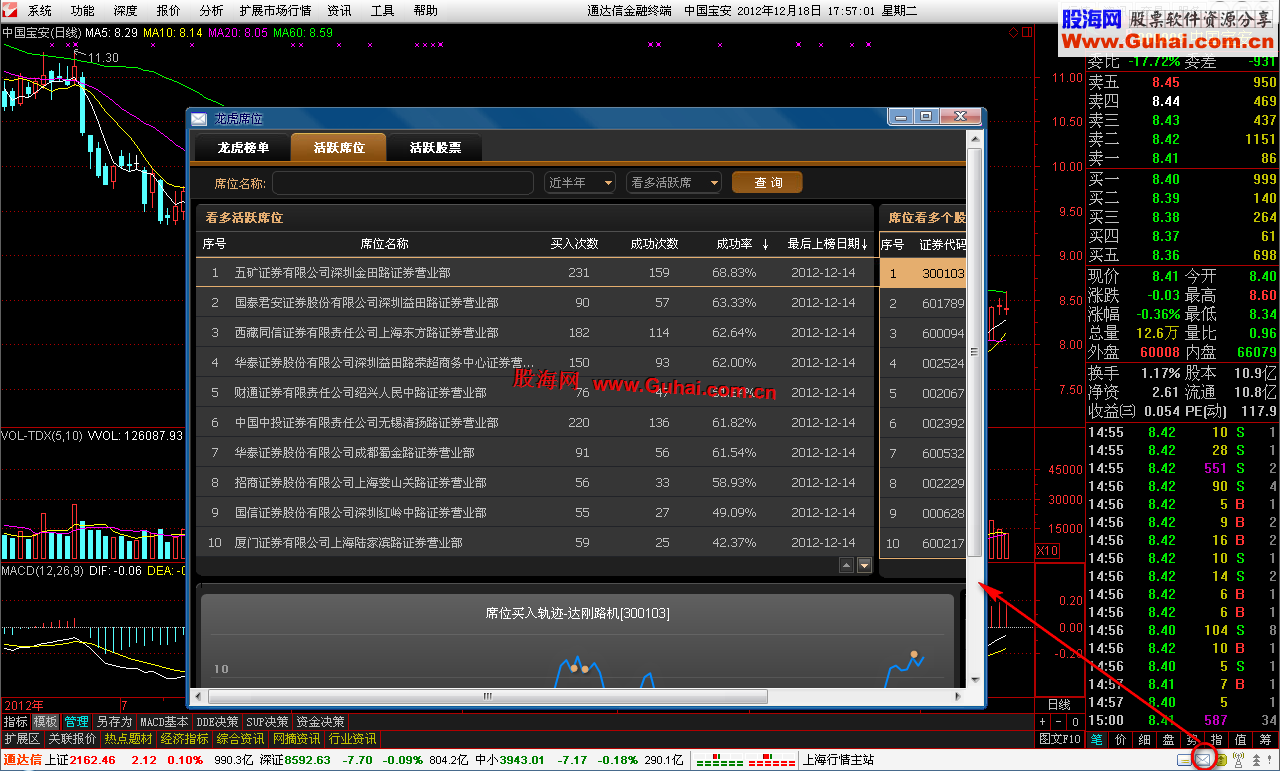Click the table scroll-down arrow button
Viewport: 1280px width, 771px height.
pyautogui.click(x=864, y=565)
